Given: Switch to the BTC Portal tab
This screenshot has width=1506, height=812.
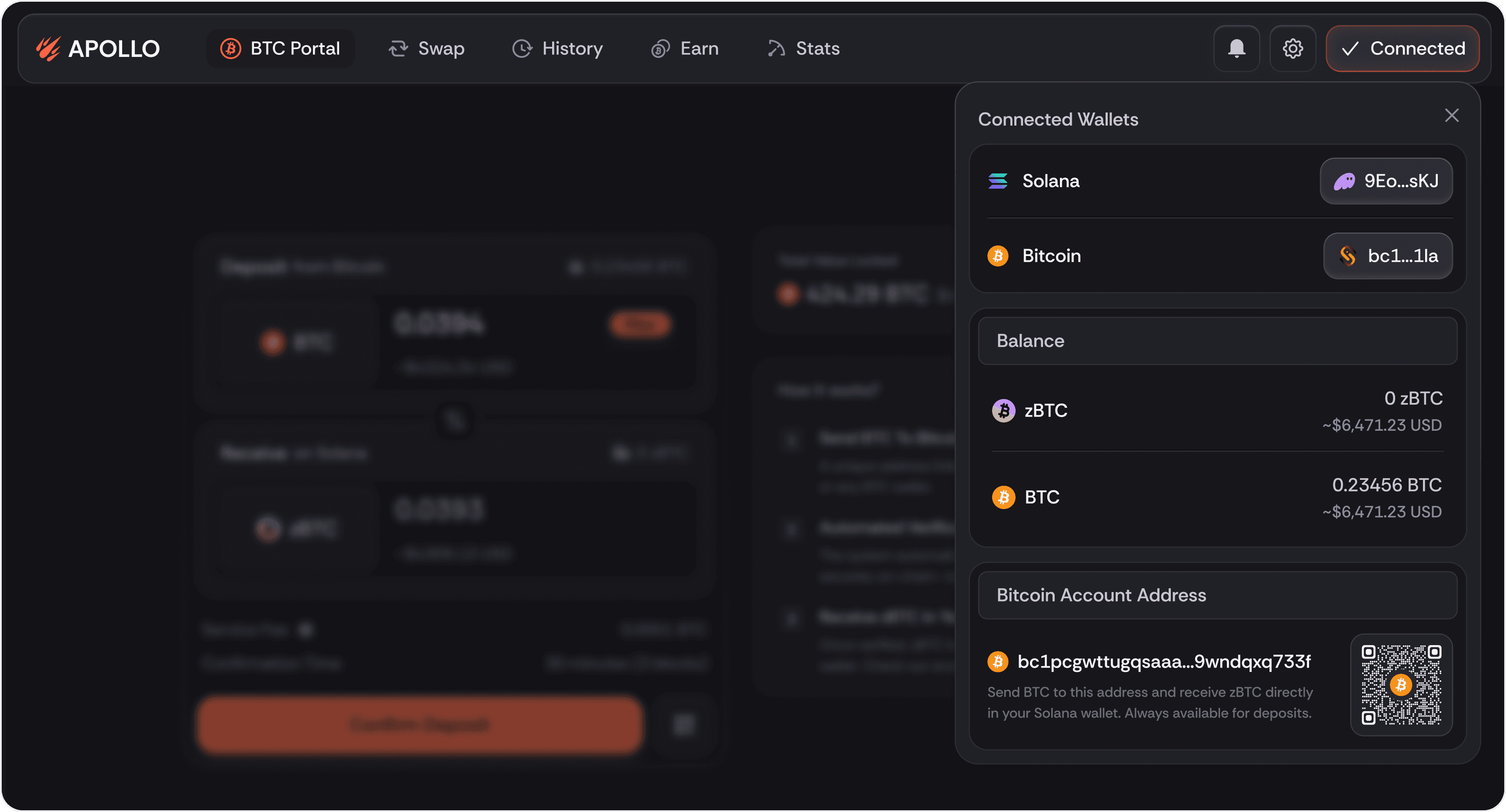Looking at the screenshot, I should [280, 49].
